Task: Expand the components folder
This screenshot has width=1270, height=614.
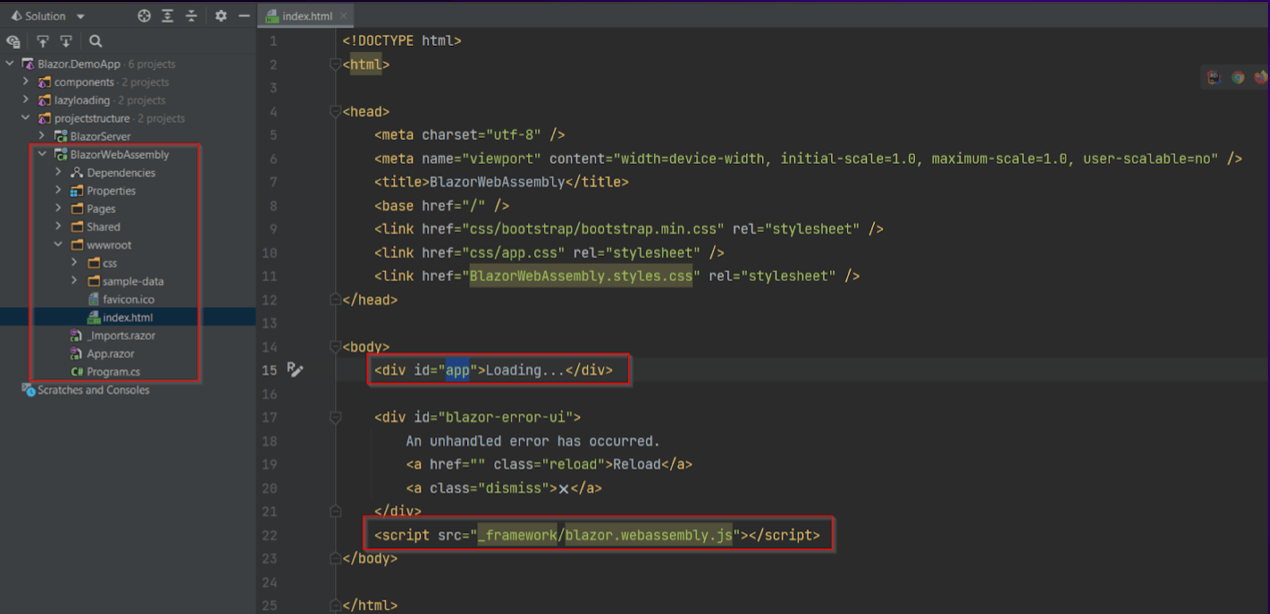Action: point(26,82)
